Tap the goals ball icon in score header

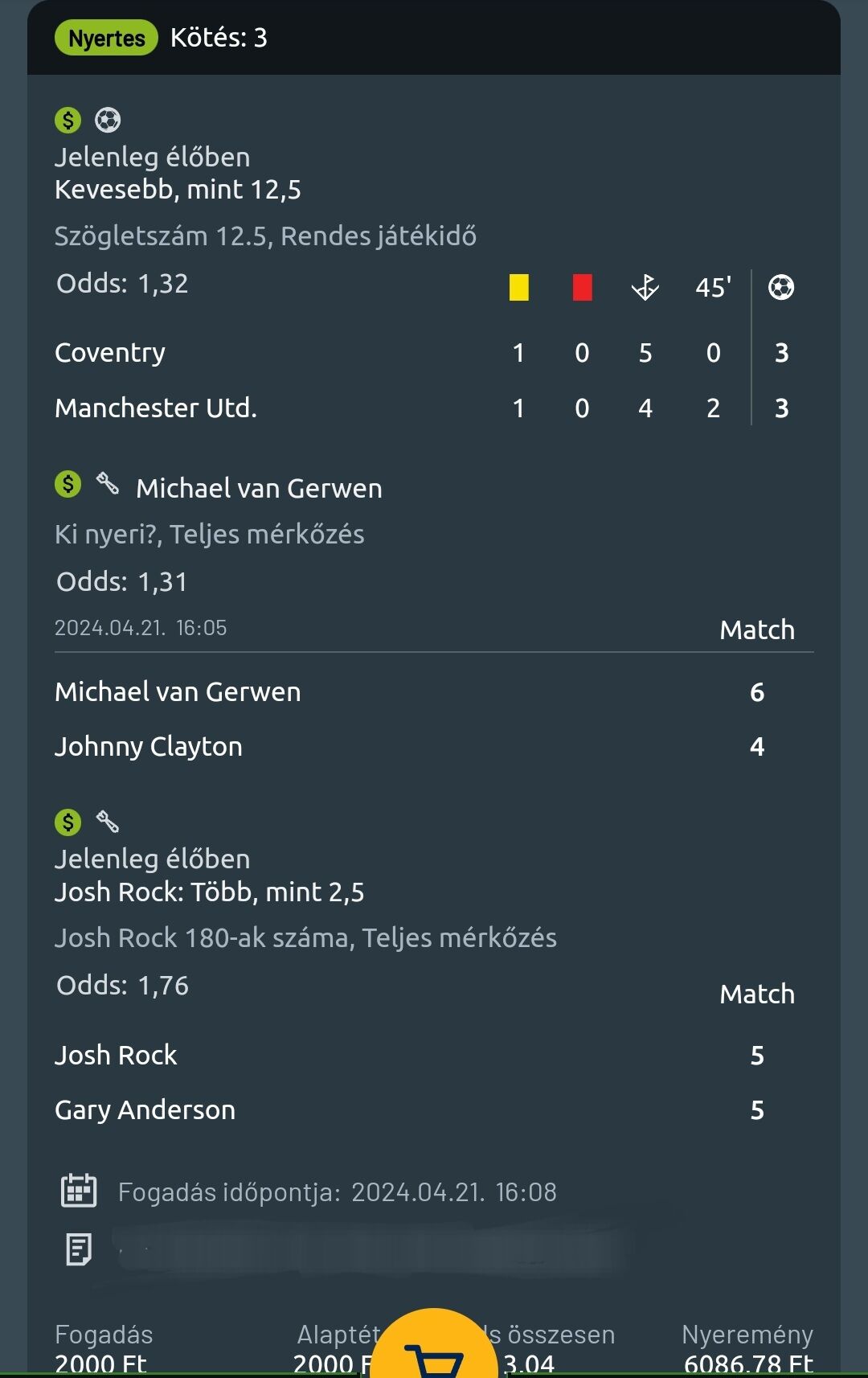781,287
